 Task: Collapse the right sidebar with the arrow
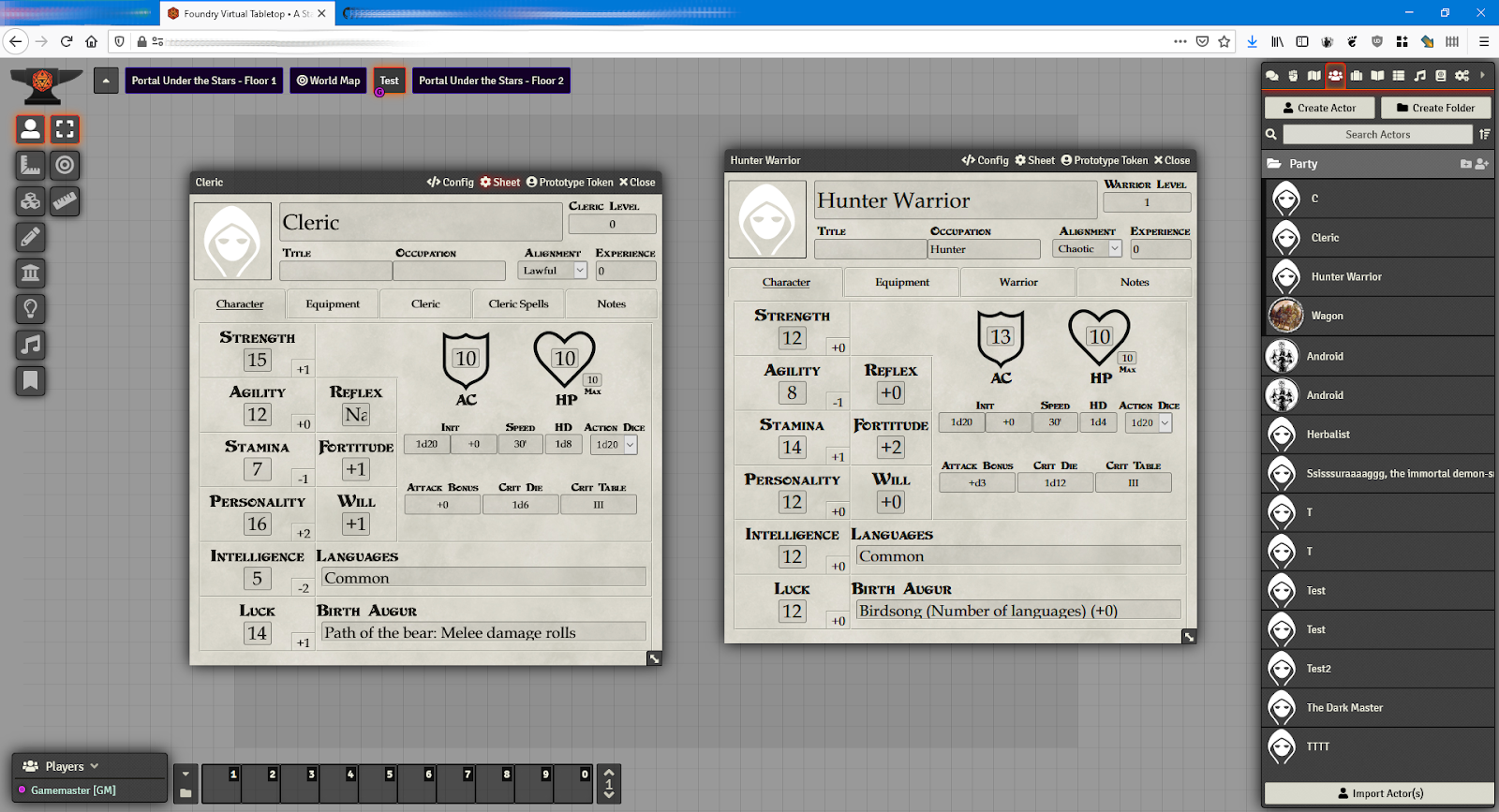1482,75
